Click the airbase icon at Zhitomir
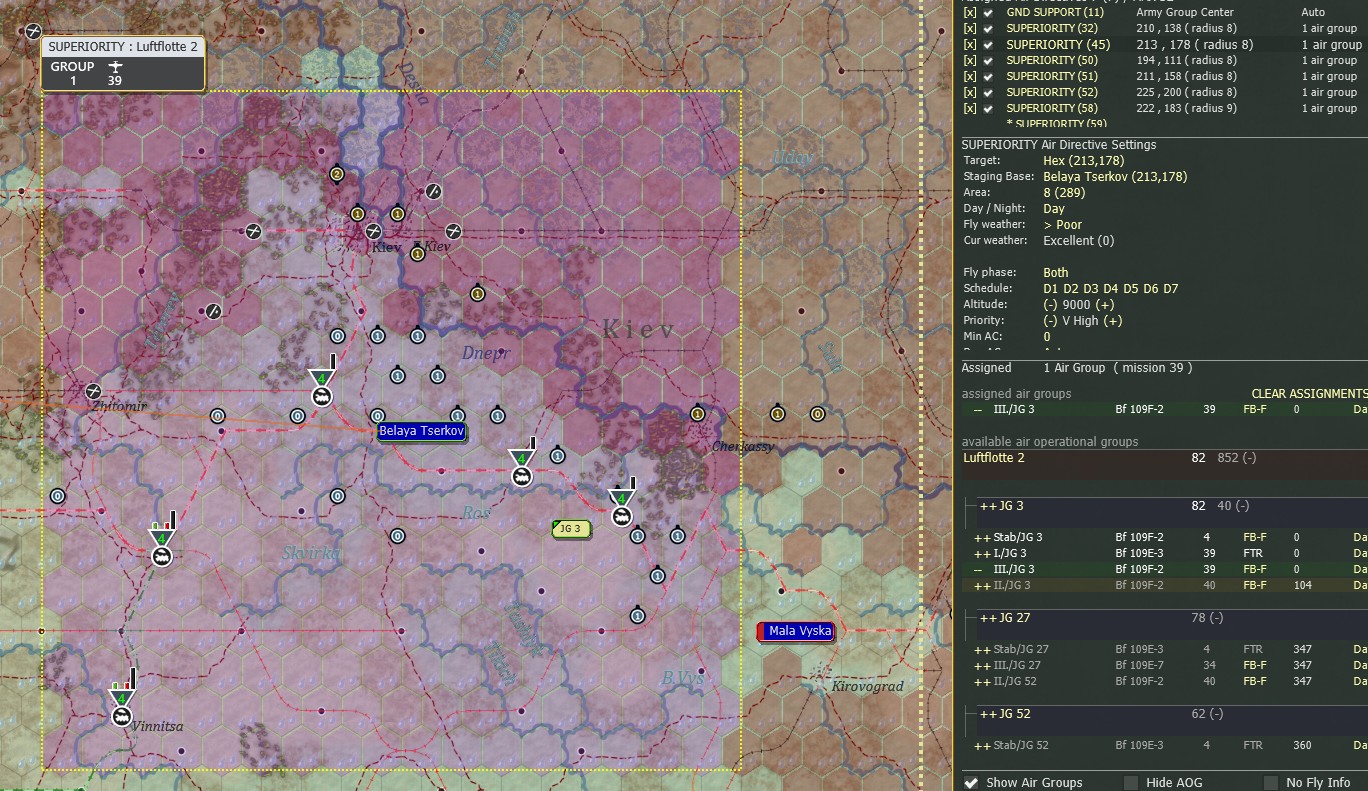The image size is (1368, 791). click(x=93, y=391)
